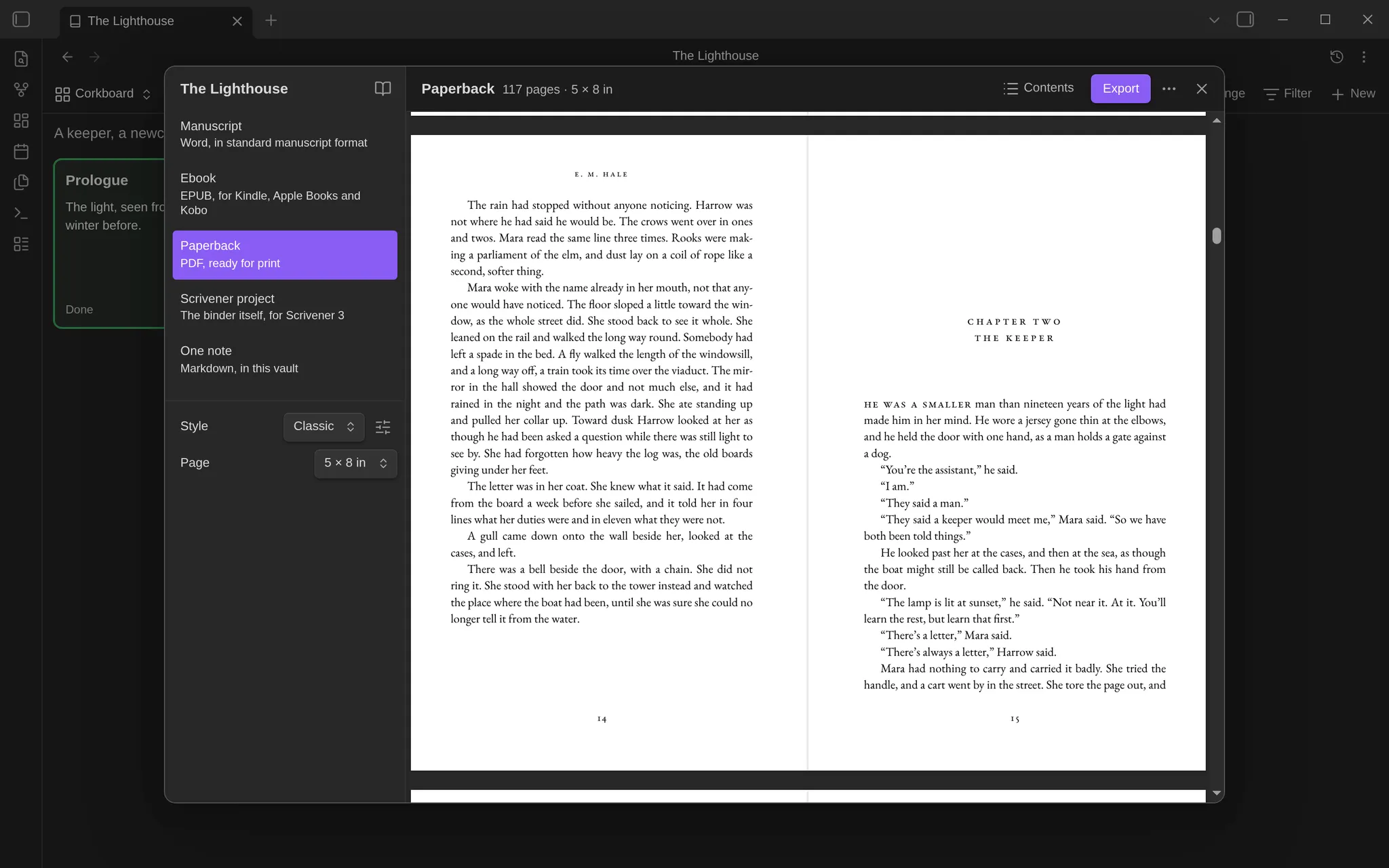
Task: Open the Corkboard view switcher
Action: click(x=103, y=94)
